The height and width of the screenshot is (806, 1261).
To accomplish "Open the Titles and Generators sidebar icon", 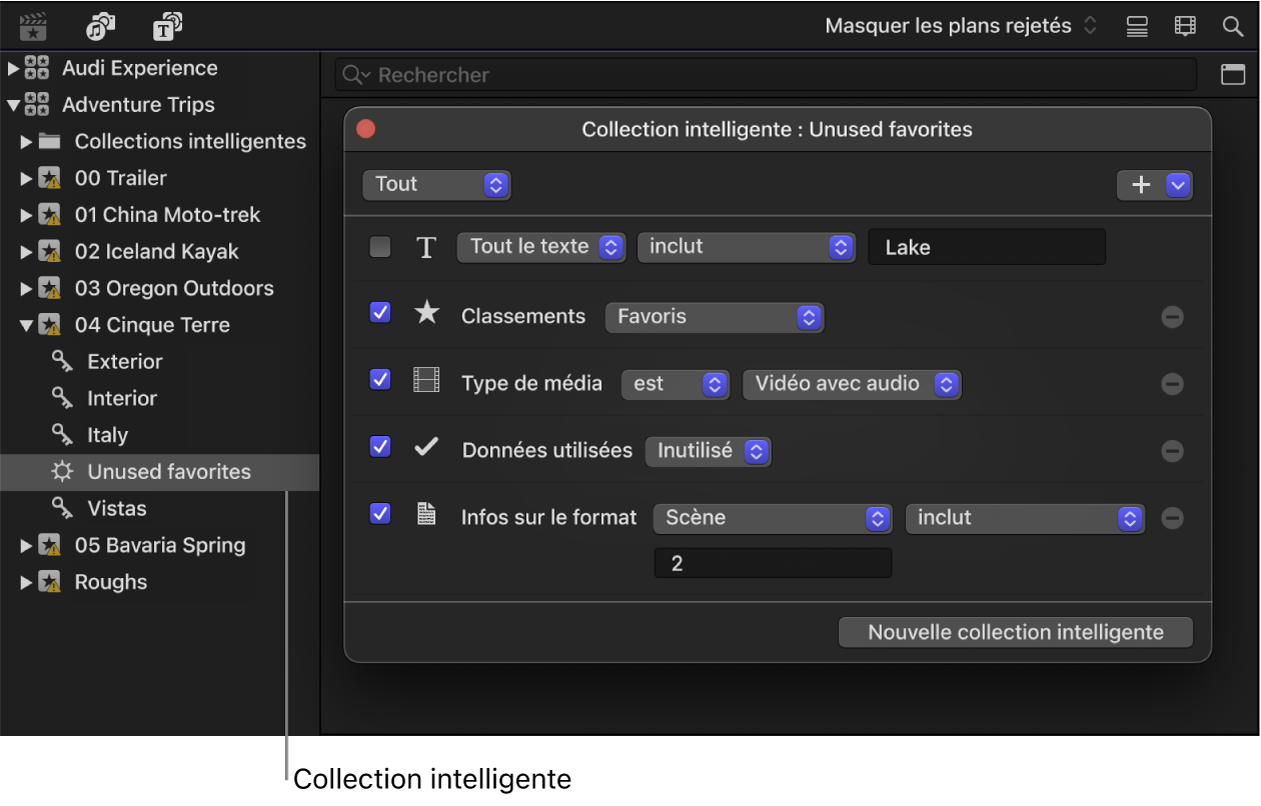I will 166,25.
